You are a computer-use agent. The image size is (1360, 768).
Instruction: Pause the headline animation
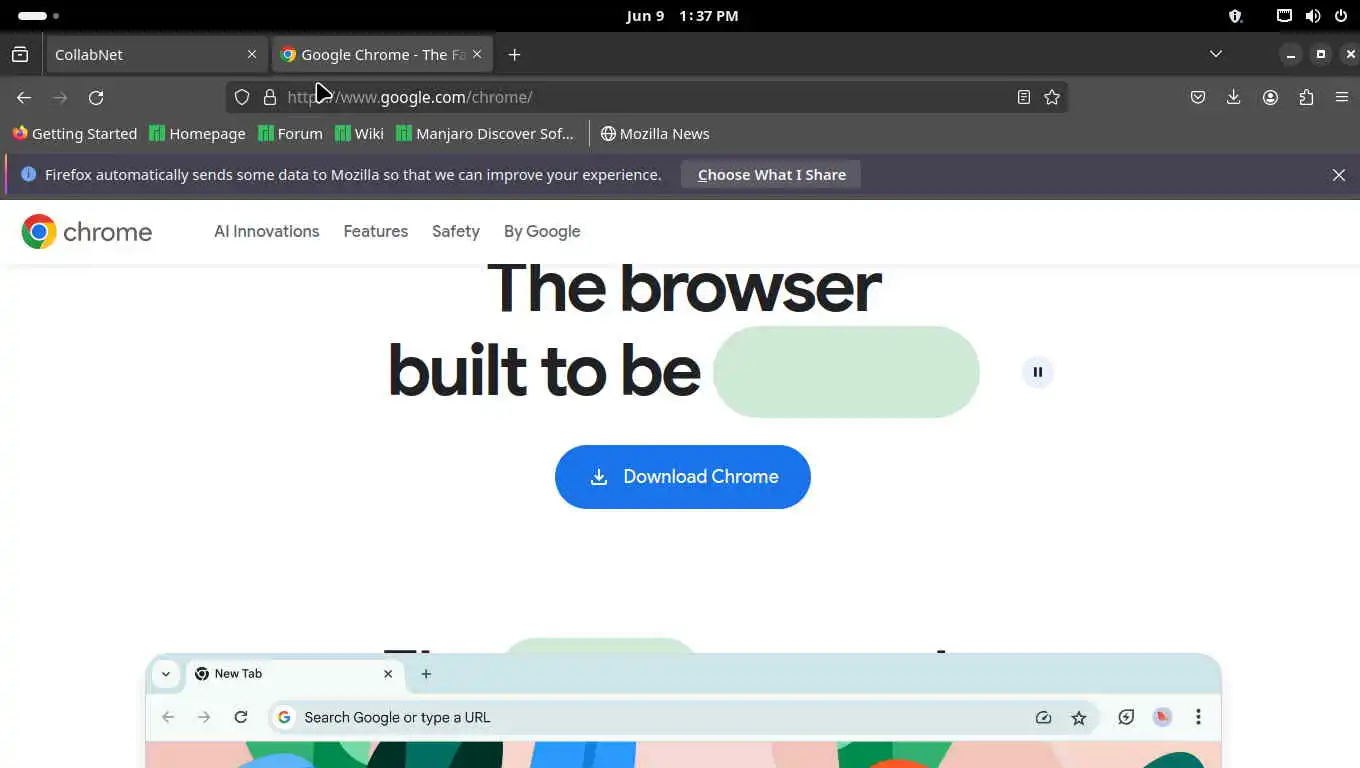pos(1038,372)
